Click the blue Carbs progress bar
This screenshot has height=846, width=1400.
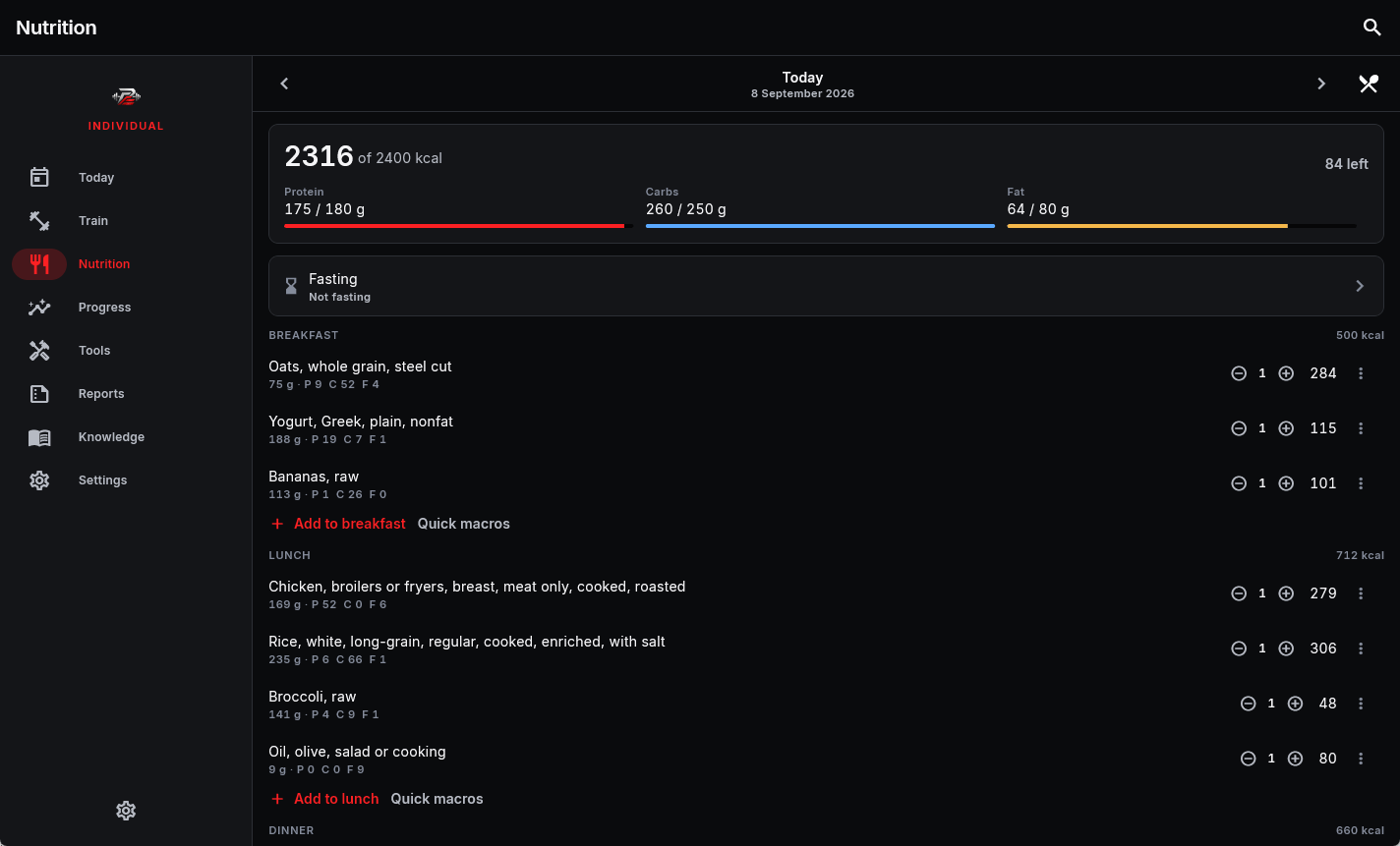click(820, 226)
